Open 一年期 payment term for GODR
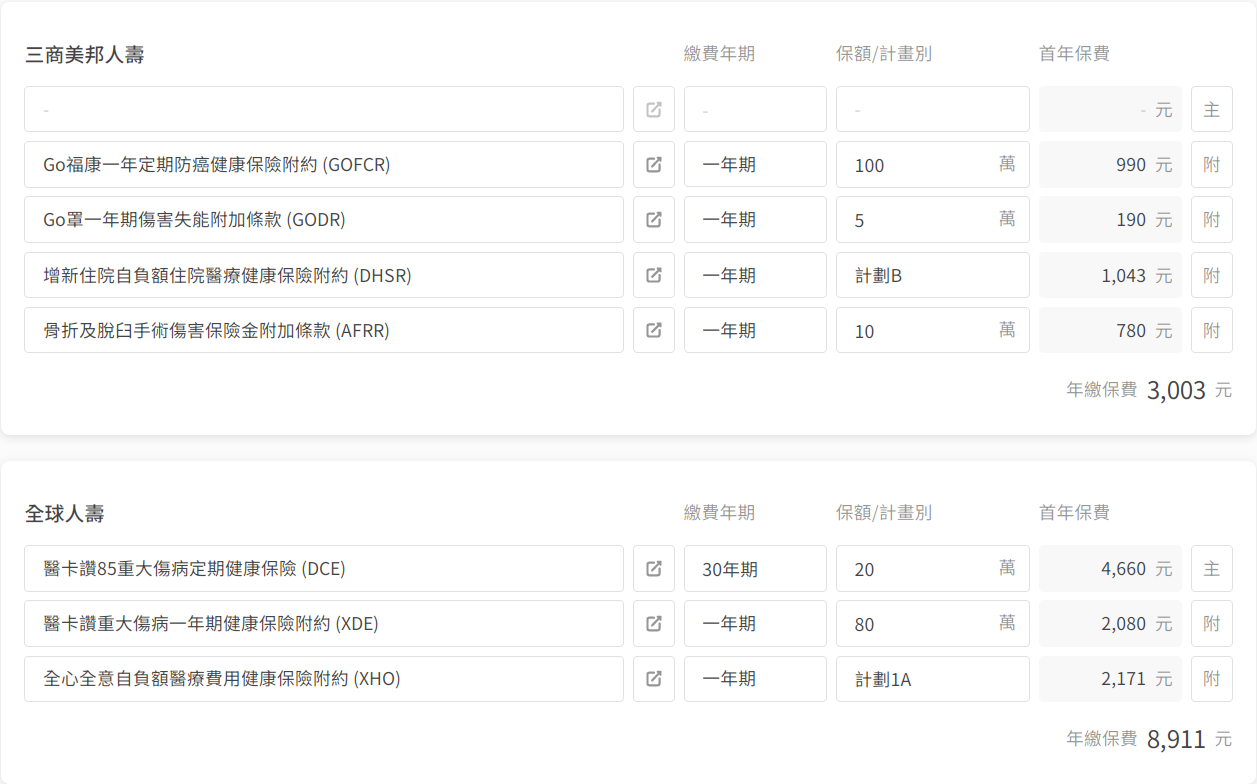 [755, 219]
